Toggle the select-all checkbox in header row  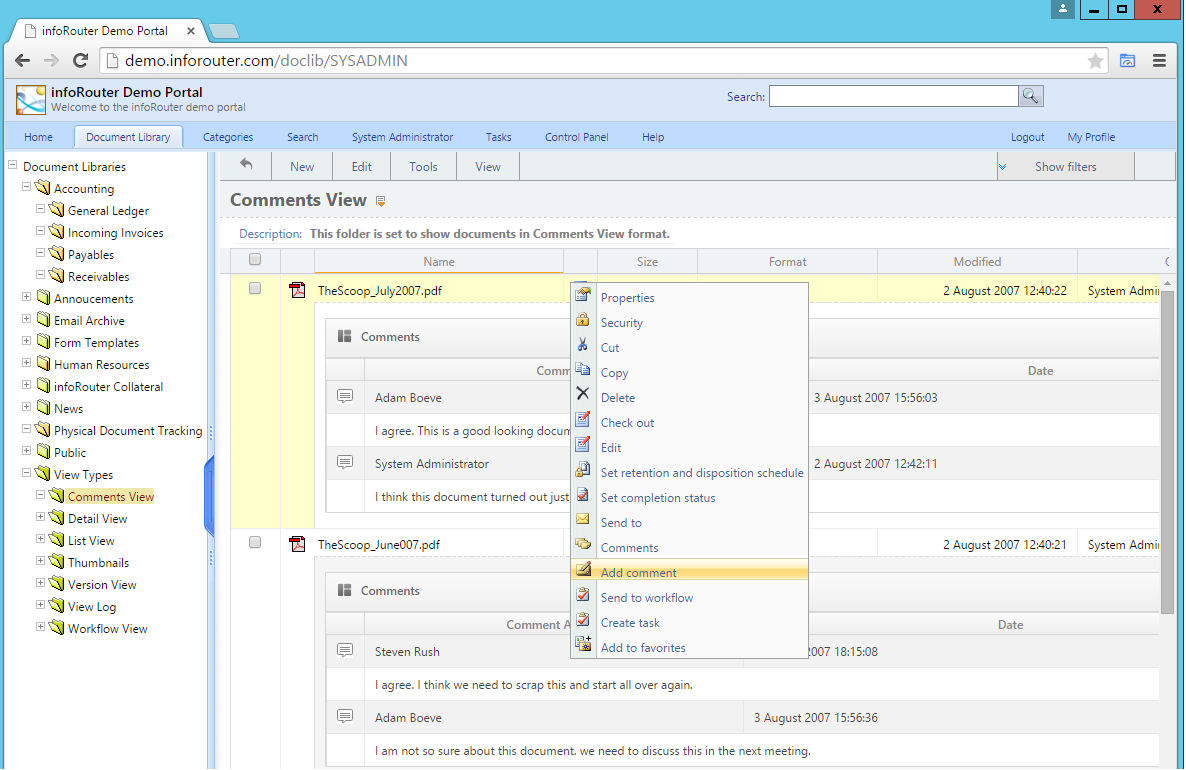[255, 259]
